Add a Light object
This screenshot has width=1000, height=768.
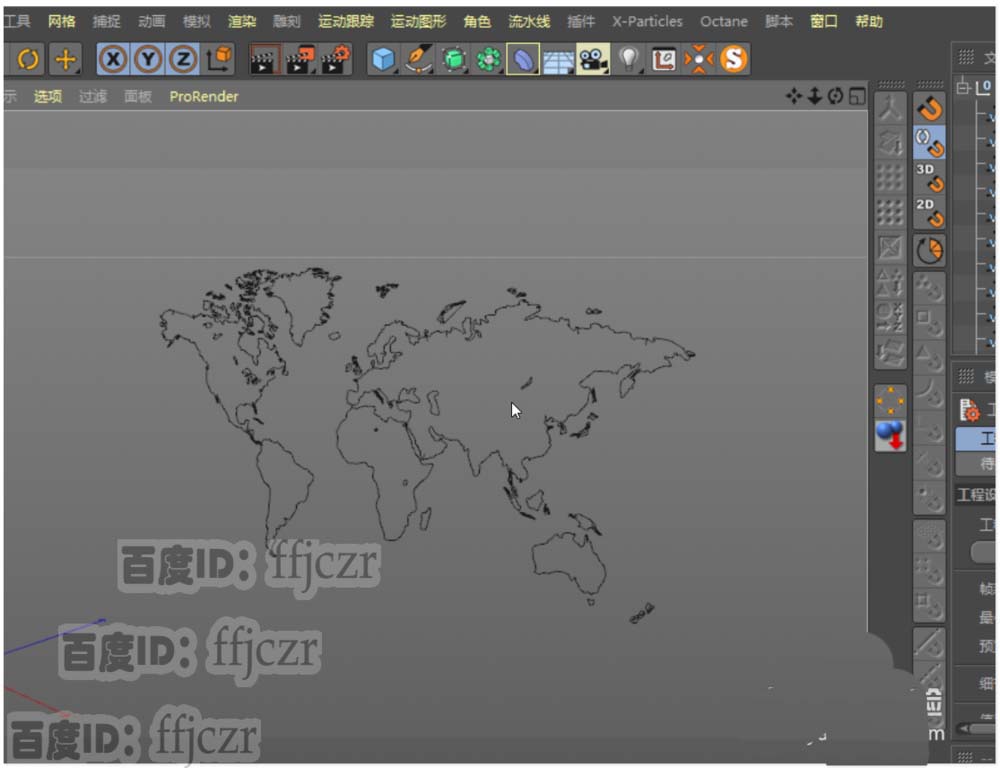(x=629, y=59)
